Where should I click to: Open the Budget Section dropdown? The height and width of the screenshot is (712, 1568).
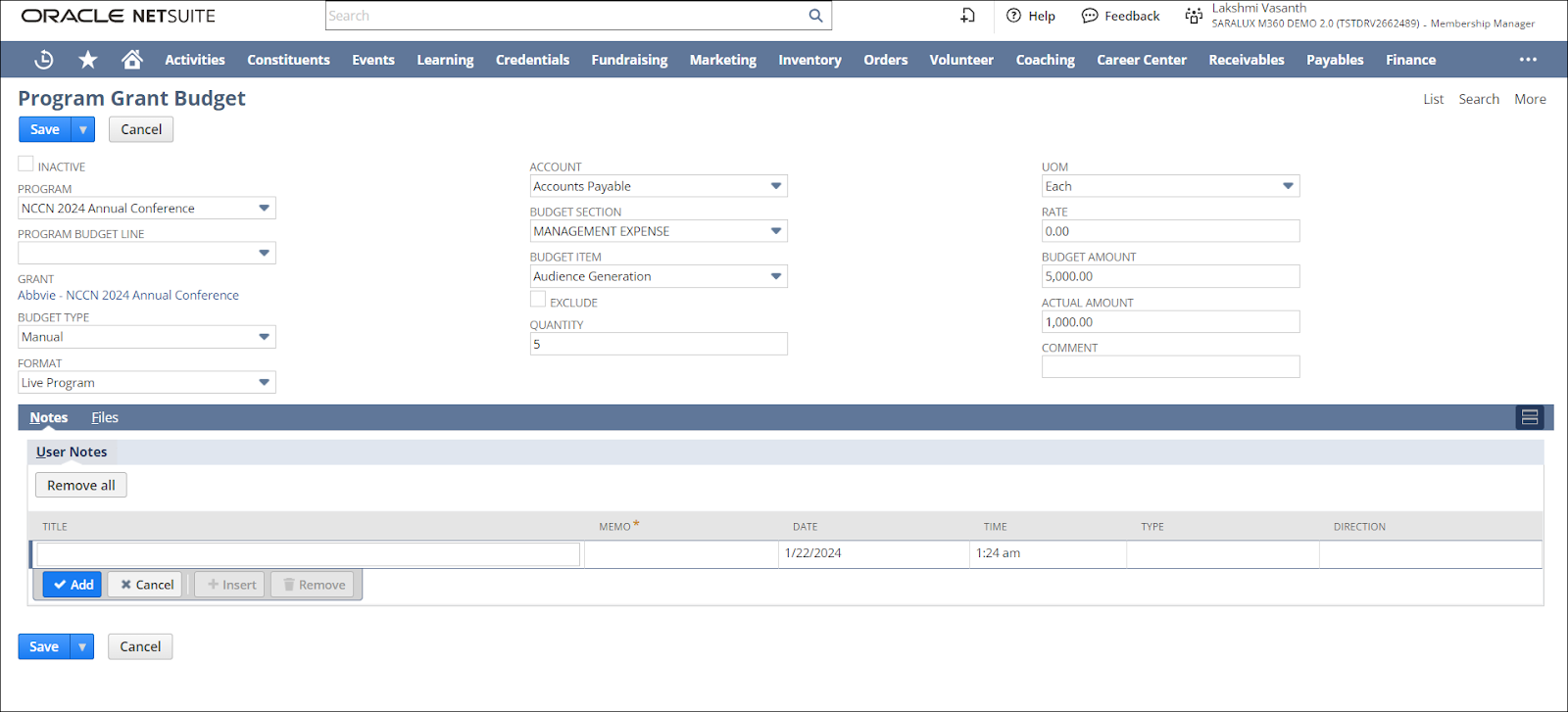775,231
